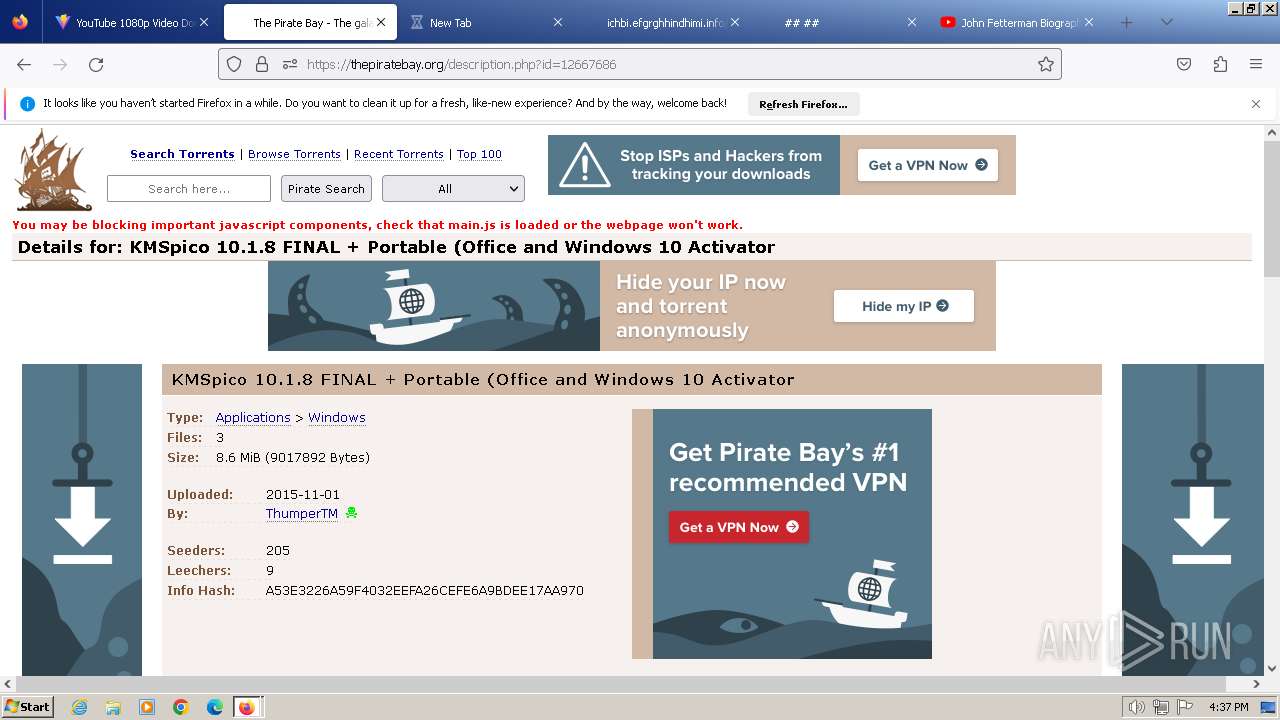Open the Search Torrents link

182,154
